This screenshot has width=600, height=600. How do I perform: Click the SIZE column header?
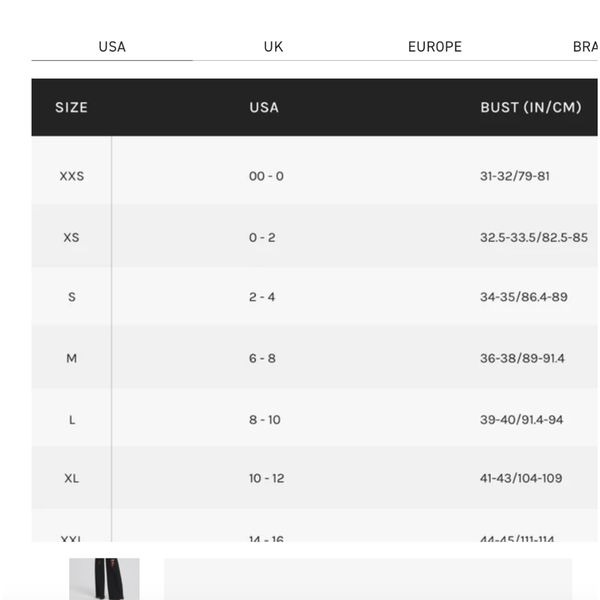click(x=72, y=108)
